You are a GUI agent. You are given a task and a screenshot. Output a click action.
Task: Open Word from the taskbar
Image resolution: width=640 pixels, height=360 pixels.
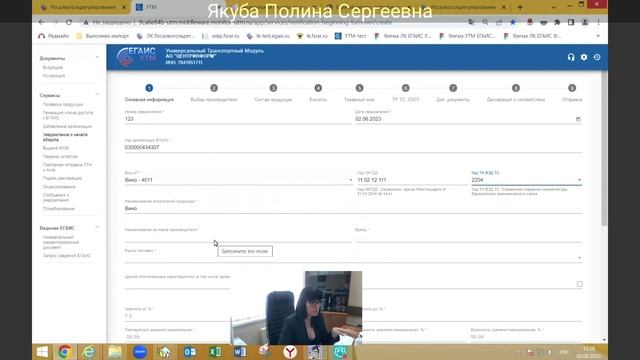(240, 352)
